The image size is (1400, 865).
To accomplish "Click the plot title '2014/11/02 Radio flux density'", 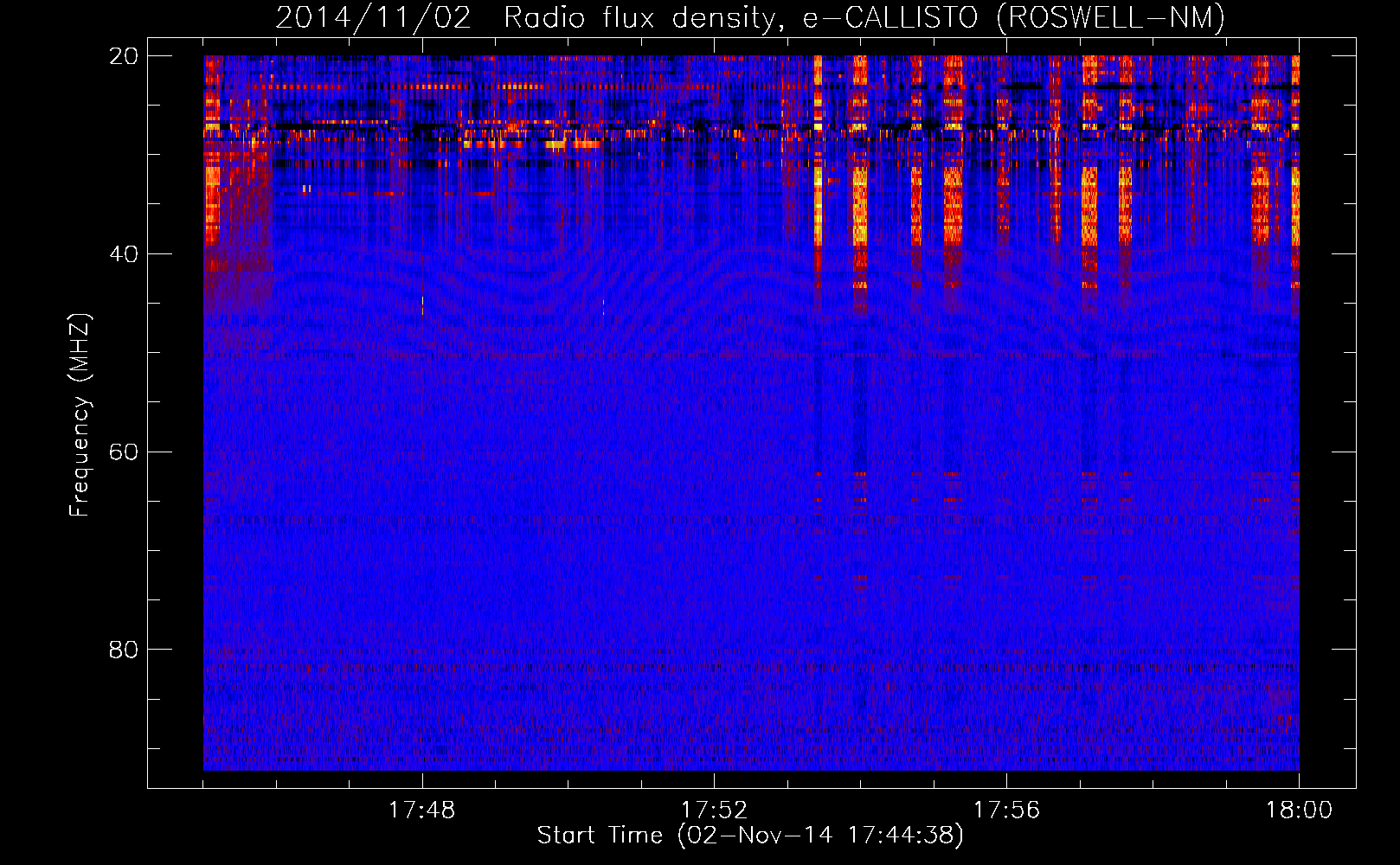I will coord(750,17).
